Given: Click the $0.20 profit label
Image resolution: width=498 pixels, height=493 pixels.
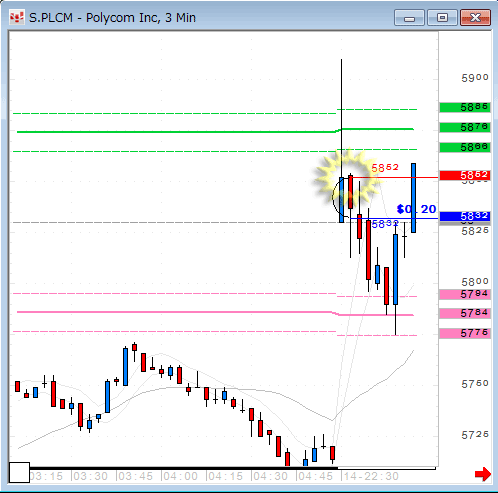Looking at the screenshot, I should [x=416, y=209].
